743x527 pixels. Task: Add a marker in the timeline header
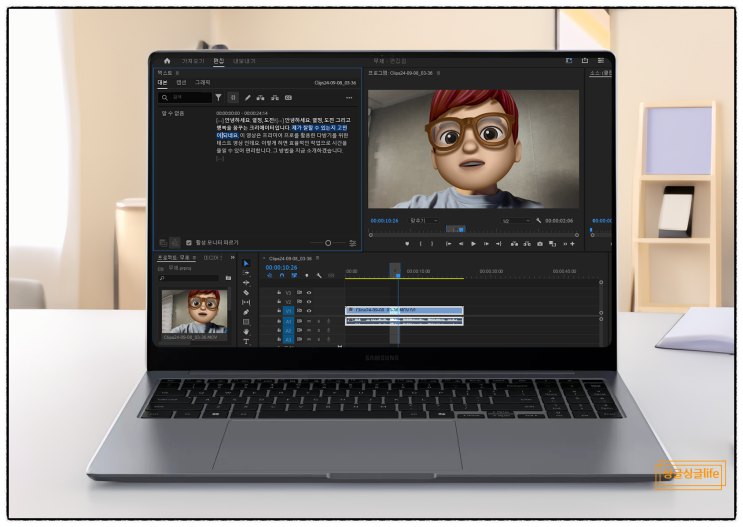(306, 275)
